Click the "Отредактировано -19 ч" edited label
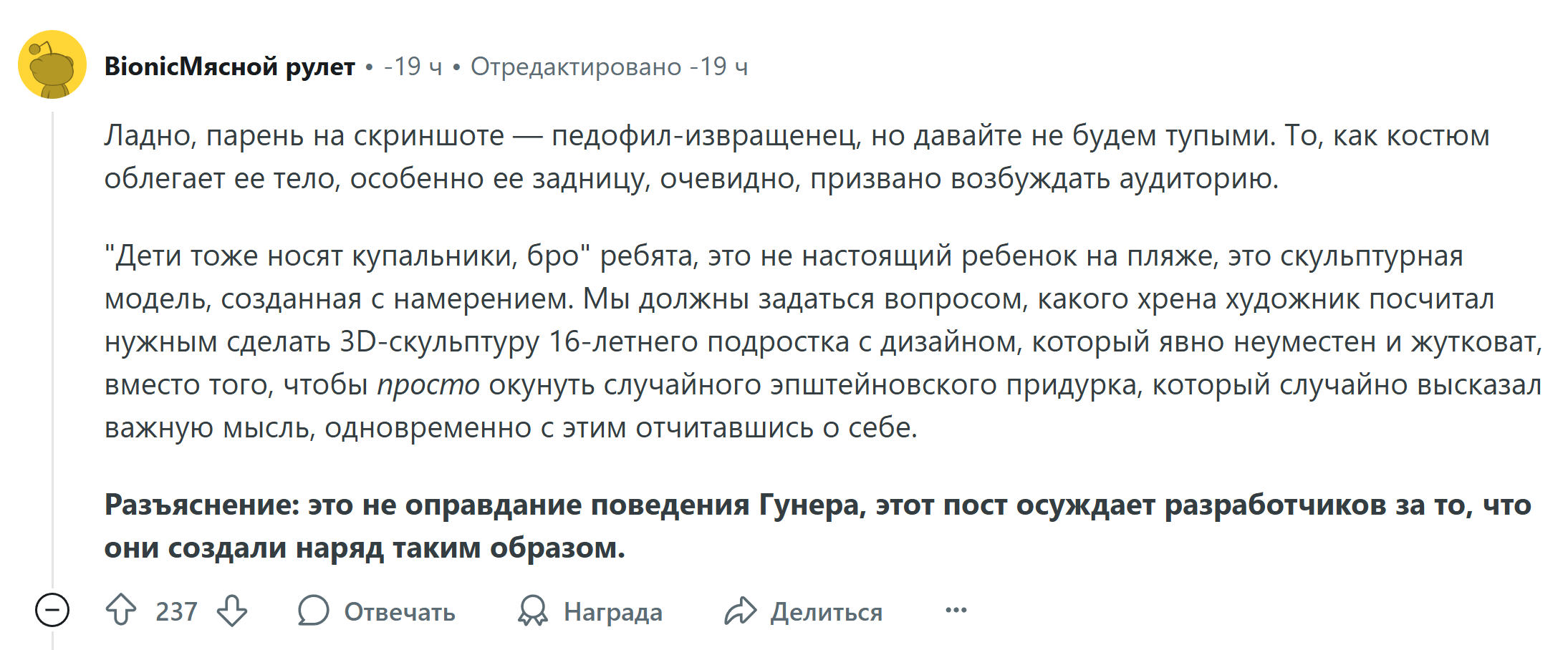This screenshot has height=650, width=1568. click(x=609, y=67)
